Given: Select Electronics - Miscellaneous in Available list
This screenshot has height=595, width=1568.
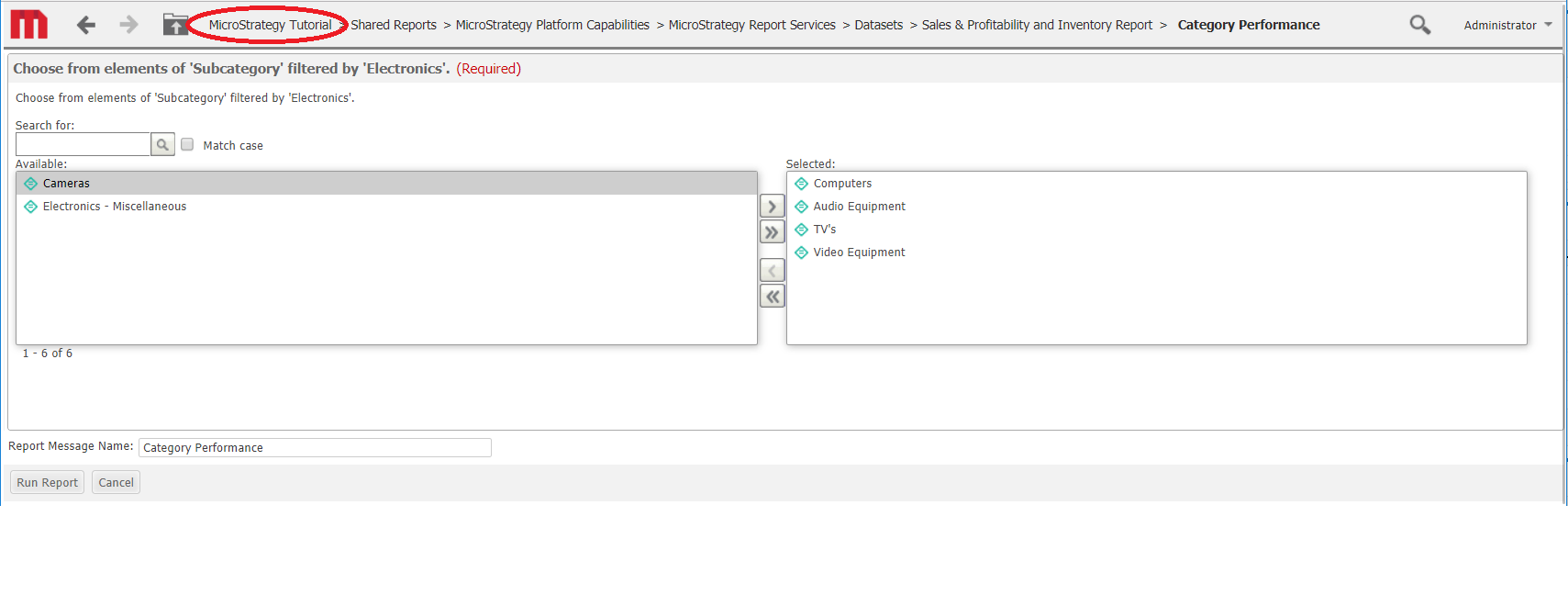Looking at the screenshot, I should click(386, 207).
